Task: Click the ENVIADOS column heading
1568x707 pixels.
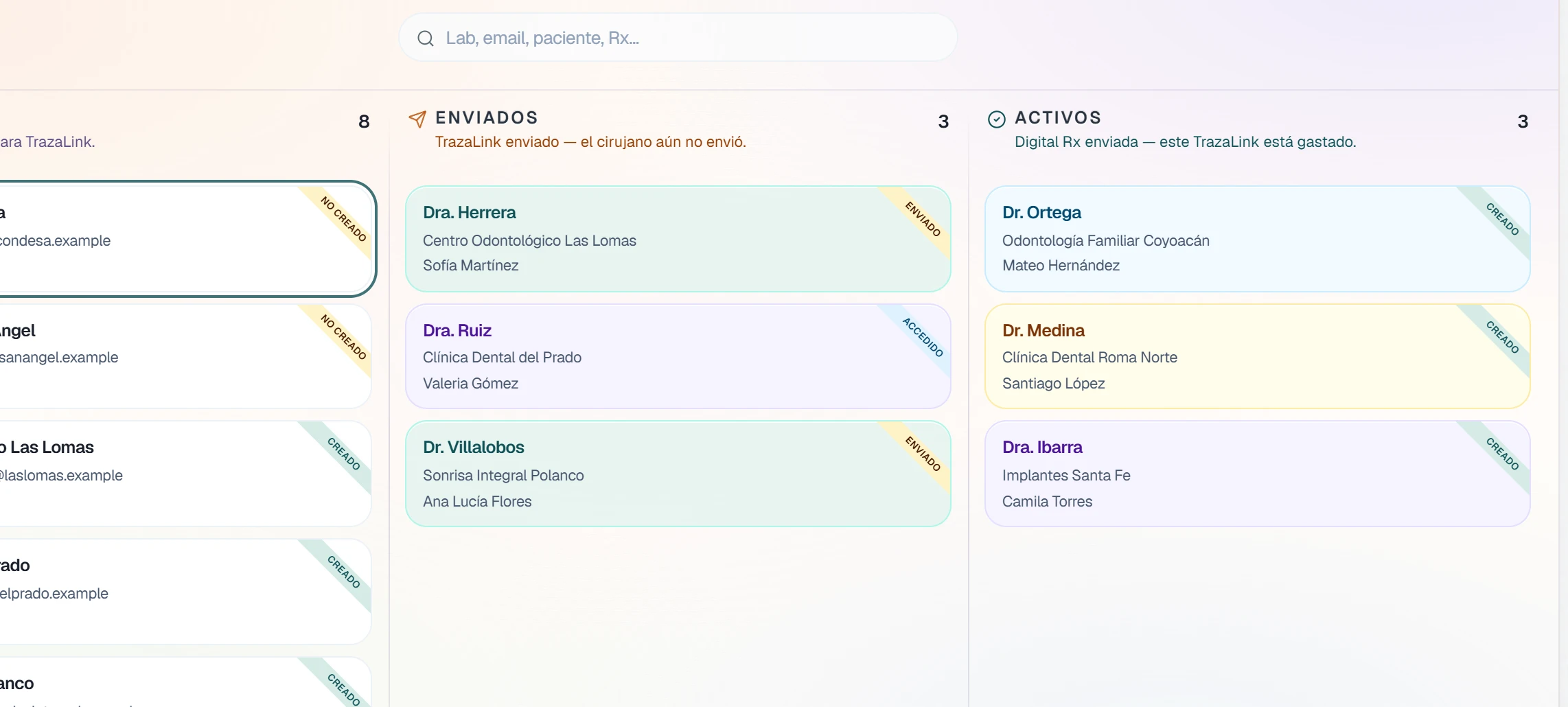Action: [487, 117]
